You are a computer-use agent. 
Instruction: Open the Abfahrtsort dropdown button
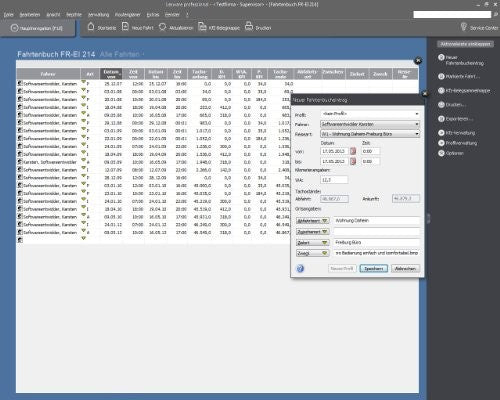point(313,221)
